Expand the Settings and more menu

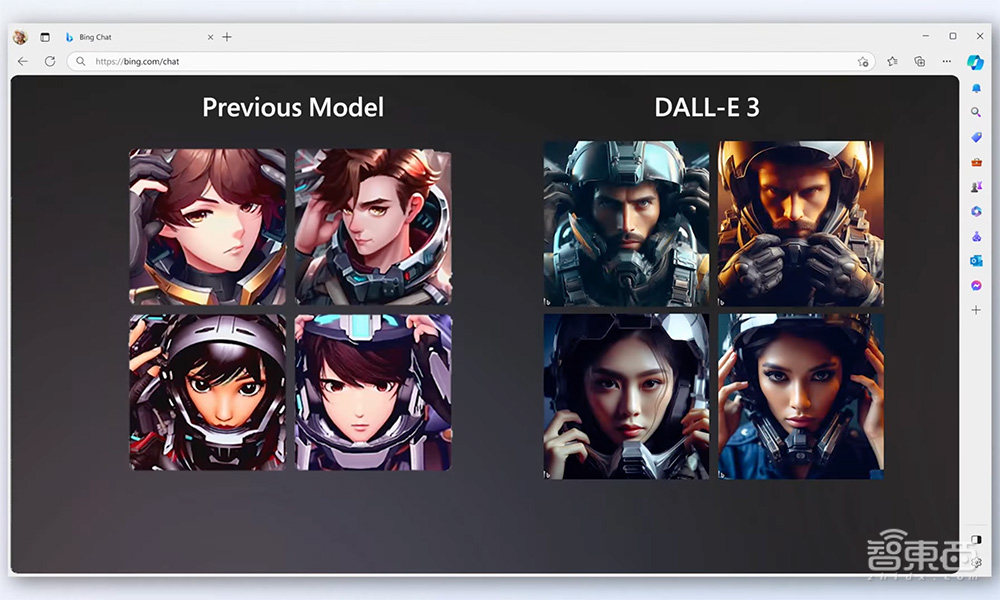pos(946,61)
